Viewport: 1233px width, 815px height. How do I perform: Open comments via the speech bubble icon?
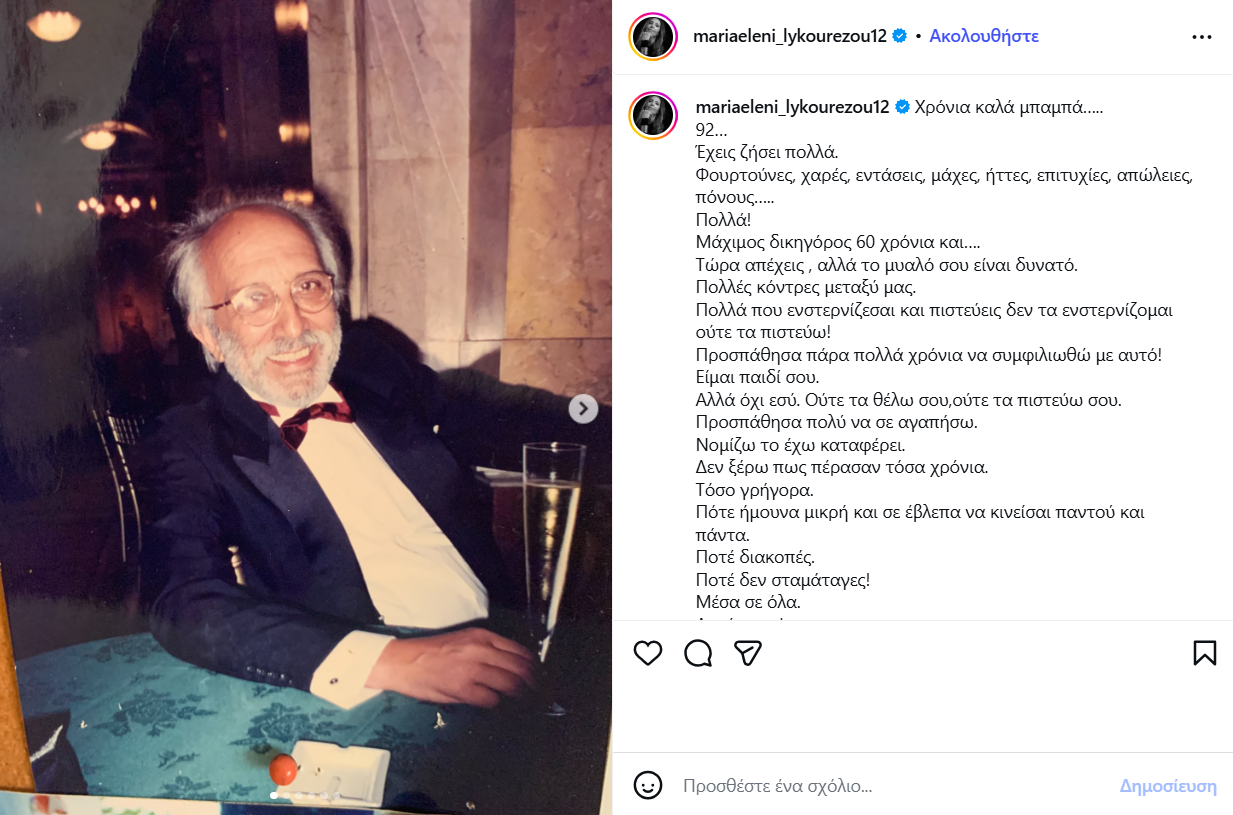coord(698,653)
